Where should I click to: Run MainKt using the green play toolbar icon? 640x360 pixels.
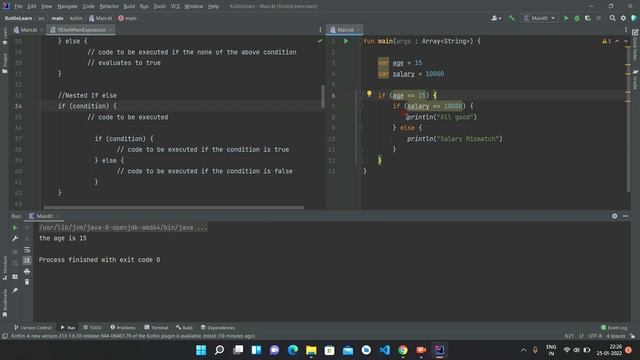coord(566,18)
